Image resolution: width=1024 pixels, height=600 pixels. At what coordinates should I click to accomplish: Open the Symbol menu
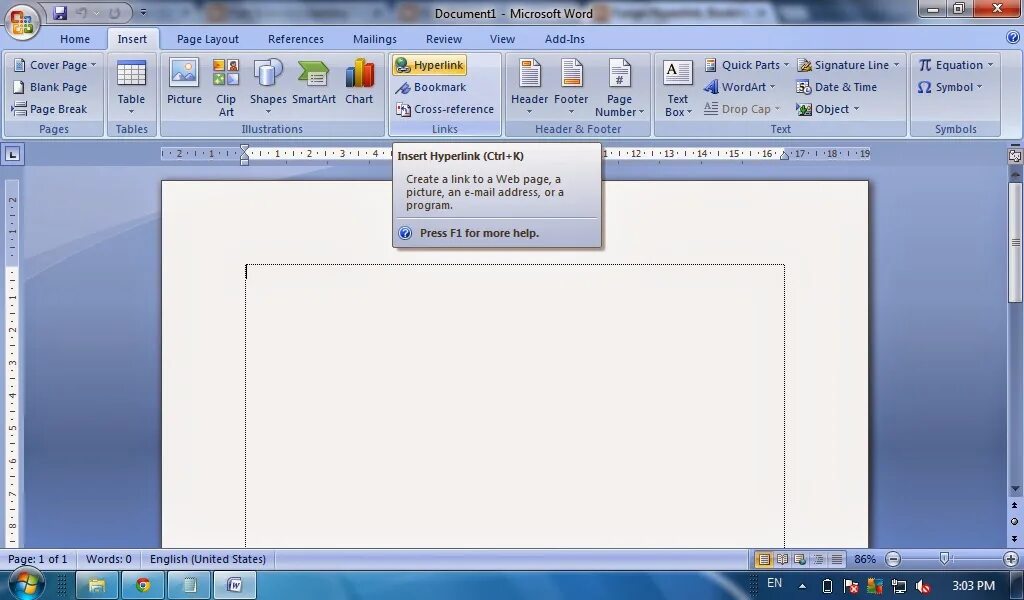click(950, 87)
